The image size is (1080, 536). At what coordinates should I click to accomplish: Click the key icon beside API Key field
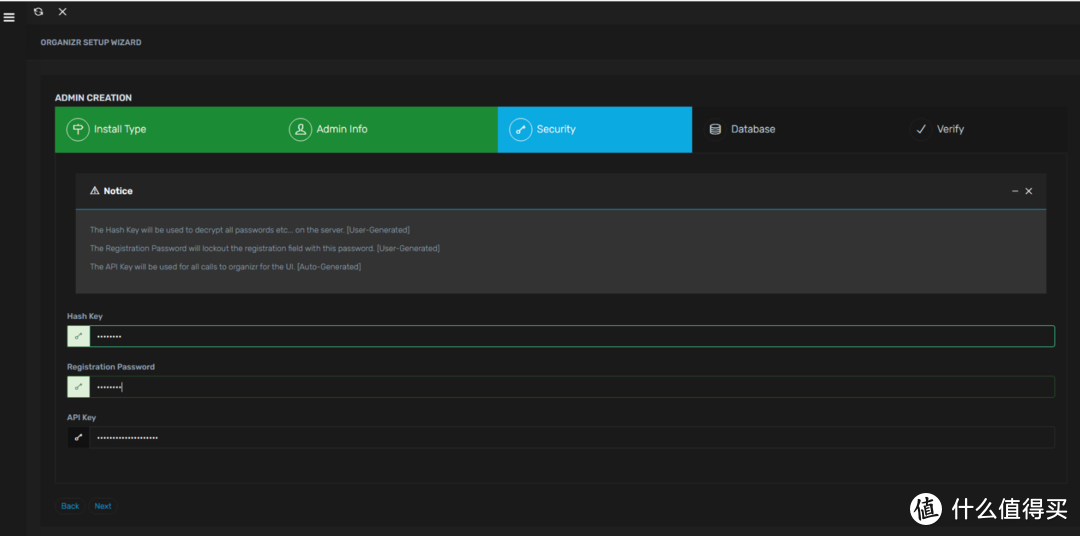pos(78,437)
